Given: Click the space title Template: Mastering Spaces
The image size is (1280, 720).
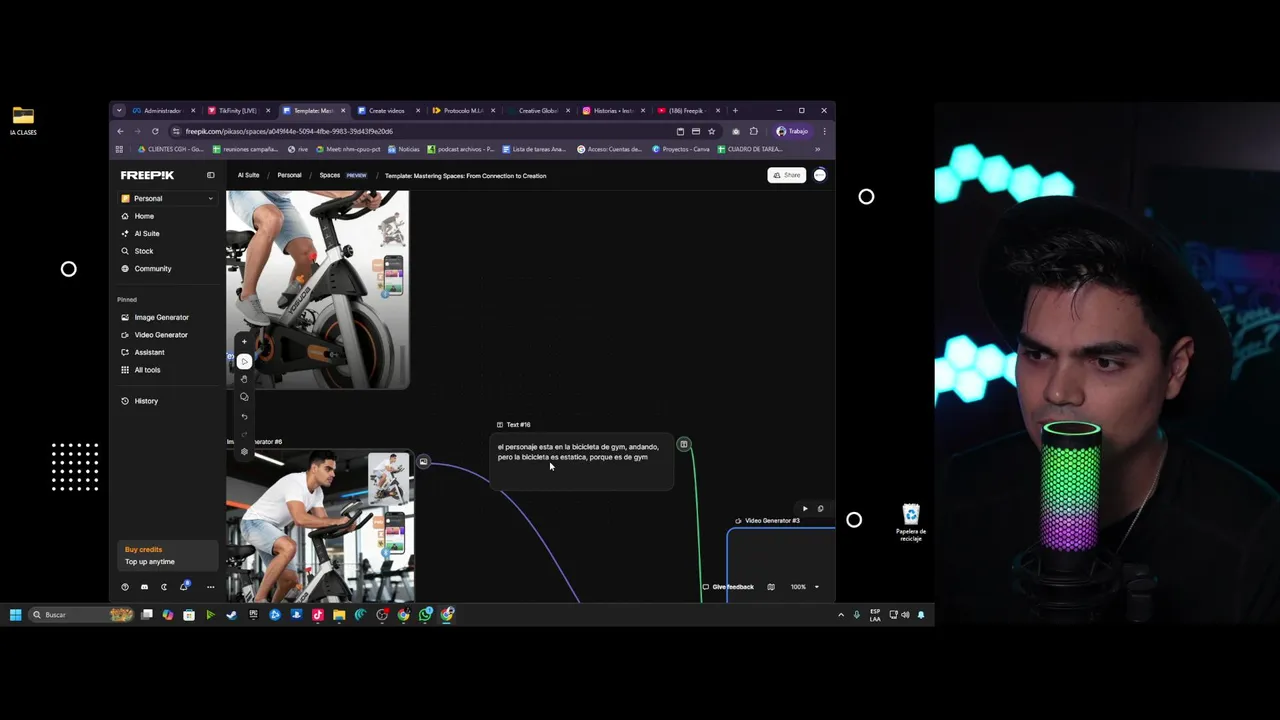Looking at the screenshot, I should pyautogui.click(x=465, y=176).
